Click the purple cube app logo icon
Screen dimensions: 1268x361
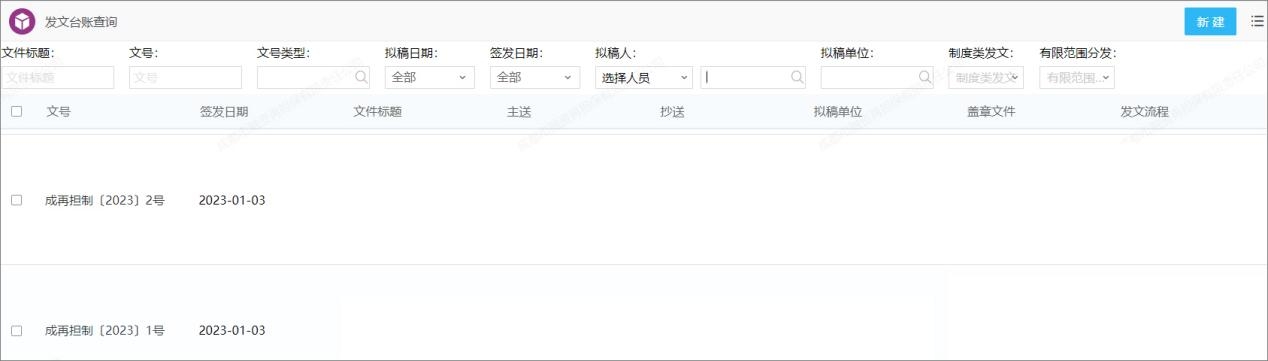click(22, 21)
